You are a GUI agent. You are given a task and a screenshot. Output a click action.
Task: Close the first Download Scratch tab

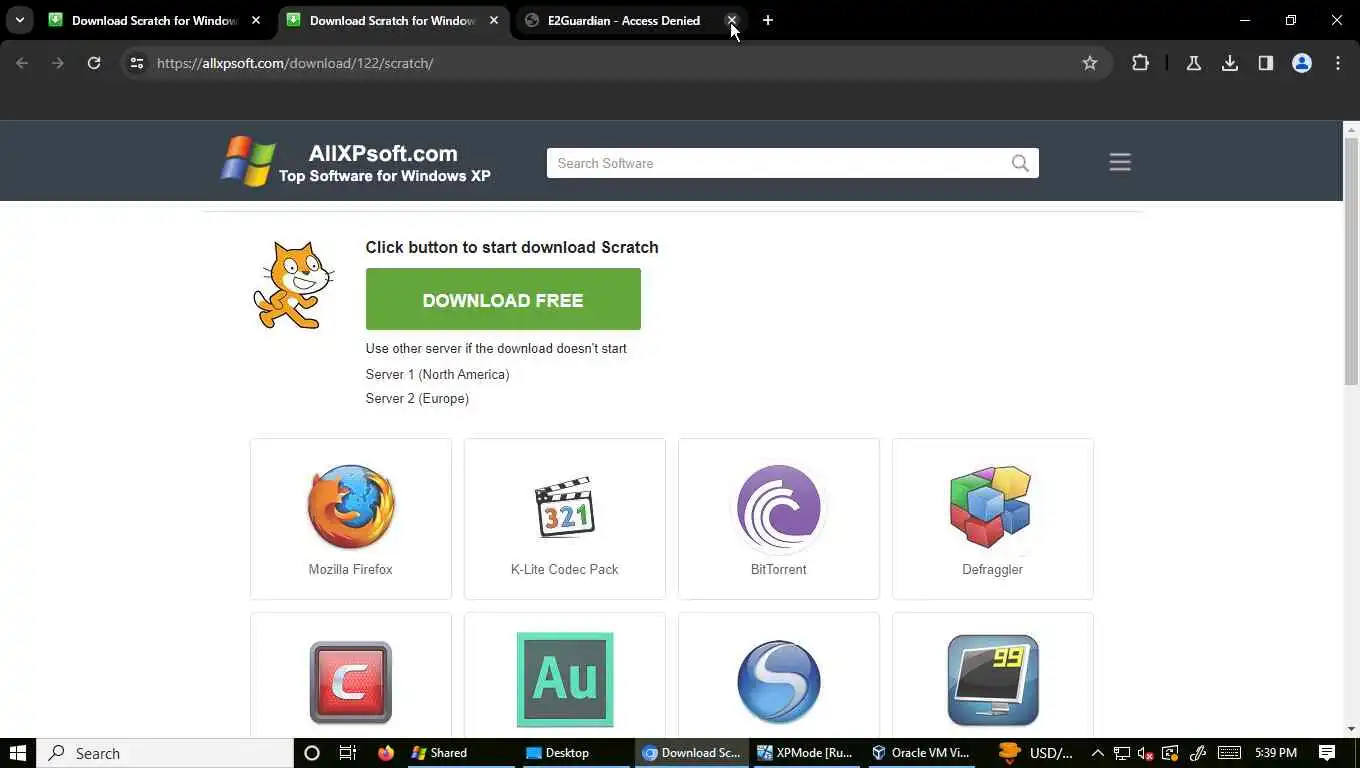[x=257, y=20]
